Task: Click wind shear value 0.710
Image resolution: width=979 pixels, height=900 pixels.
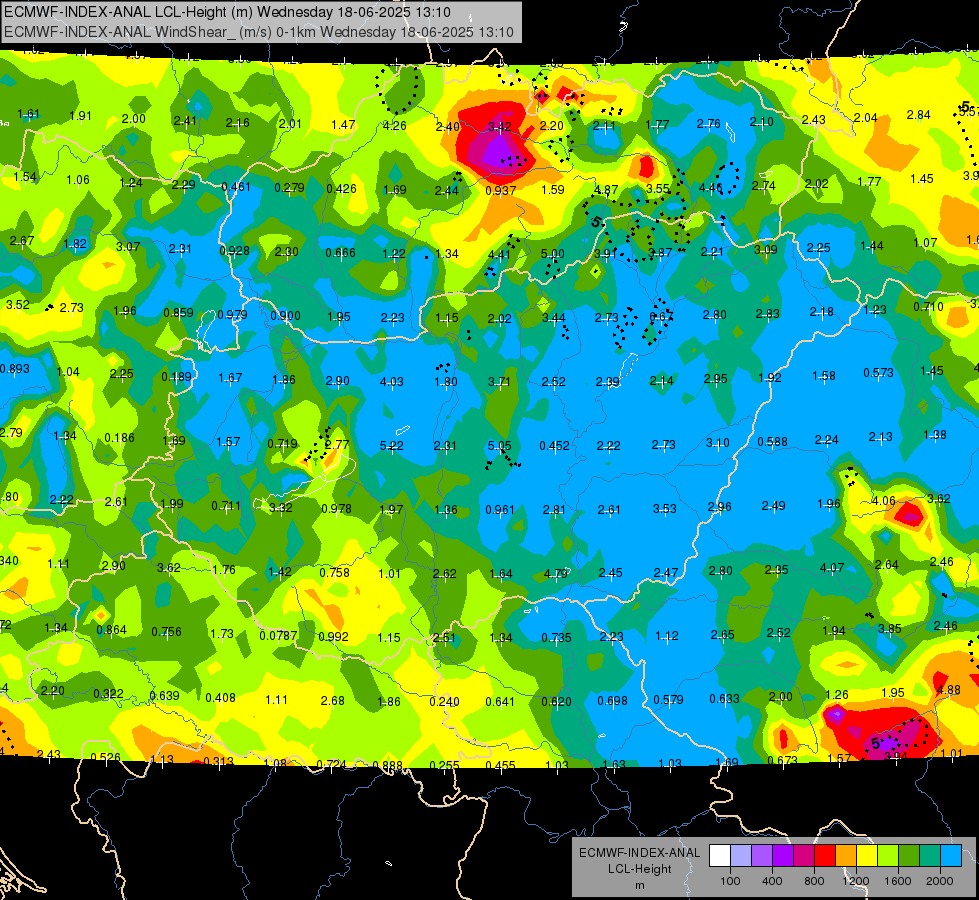Action: 928,307
